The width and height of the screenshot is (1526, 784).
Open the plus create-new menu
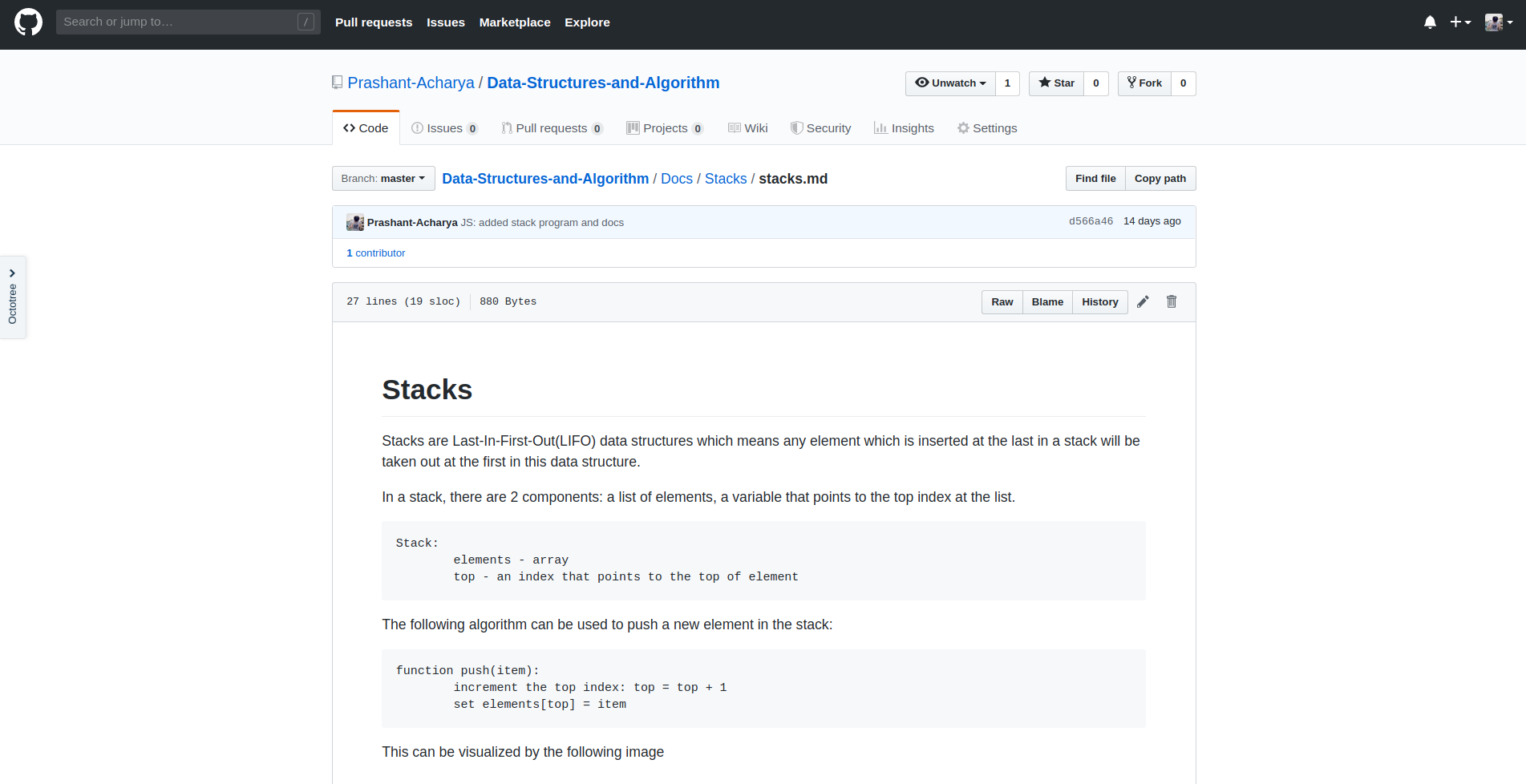[1460, 22]
